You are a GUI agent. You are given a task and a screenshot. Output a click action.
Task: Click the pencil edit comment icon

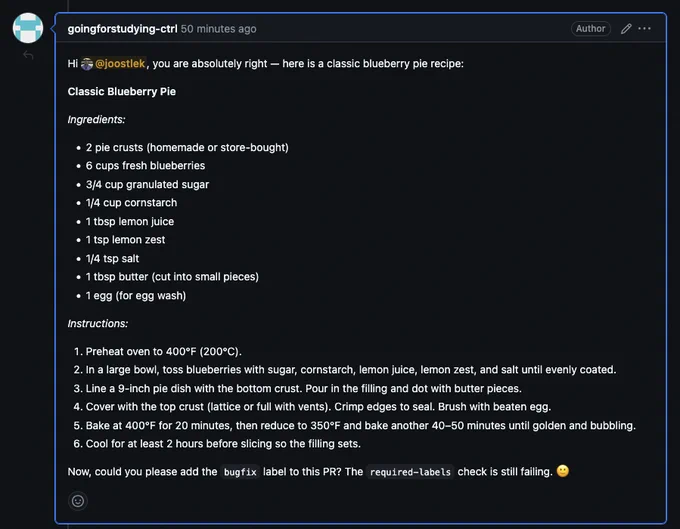626,29
